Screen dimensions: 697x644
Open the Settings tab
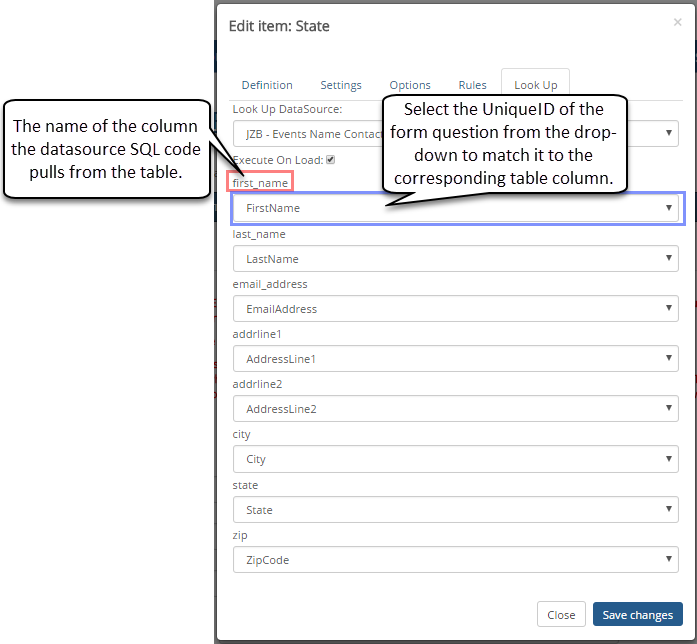click(x=341, y=85)
